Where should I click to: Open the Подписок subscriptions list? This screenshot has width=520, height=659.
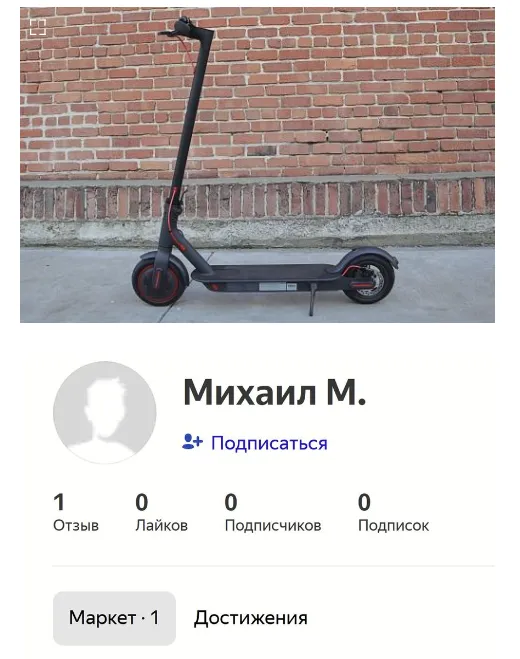393,525
